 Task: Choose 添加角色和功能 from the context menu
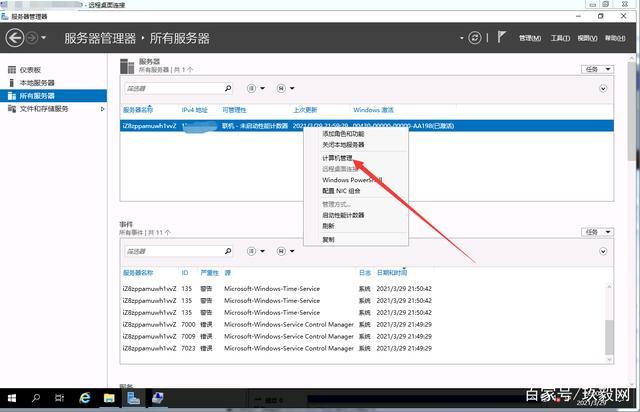click(x=343, y=134)
